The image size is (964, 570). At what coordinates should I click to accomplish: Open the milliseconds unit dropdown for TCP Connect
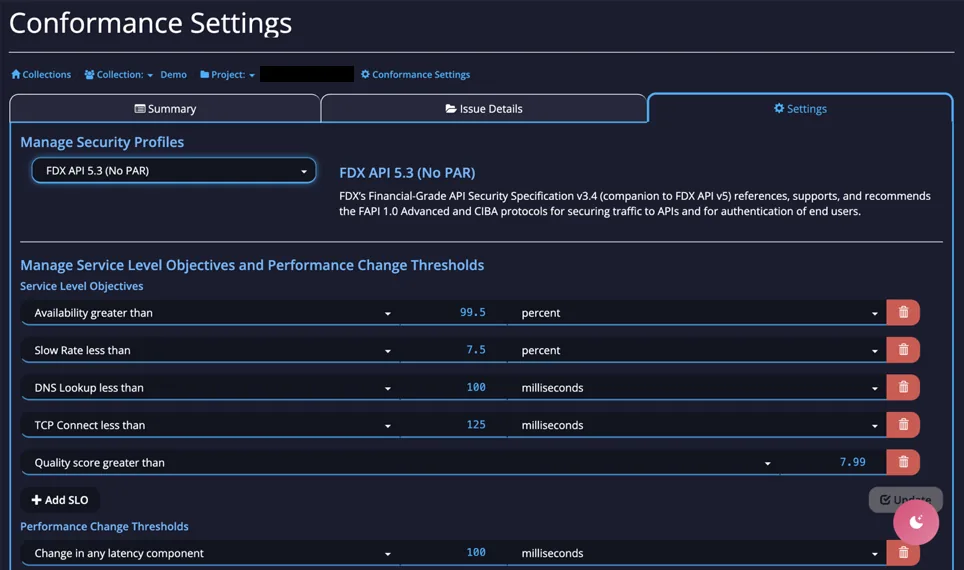697,425
